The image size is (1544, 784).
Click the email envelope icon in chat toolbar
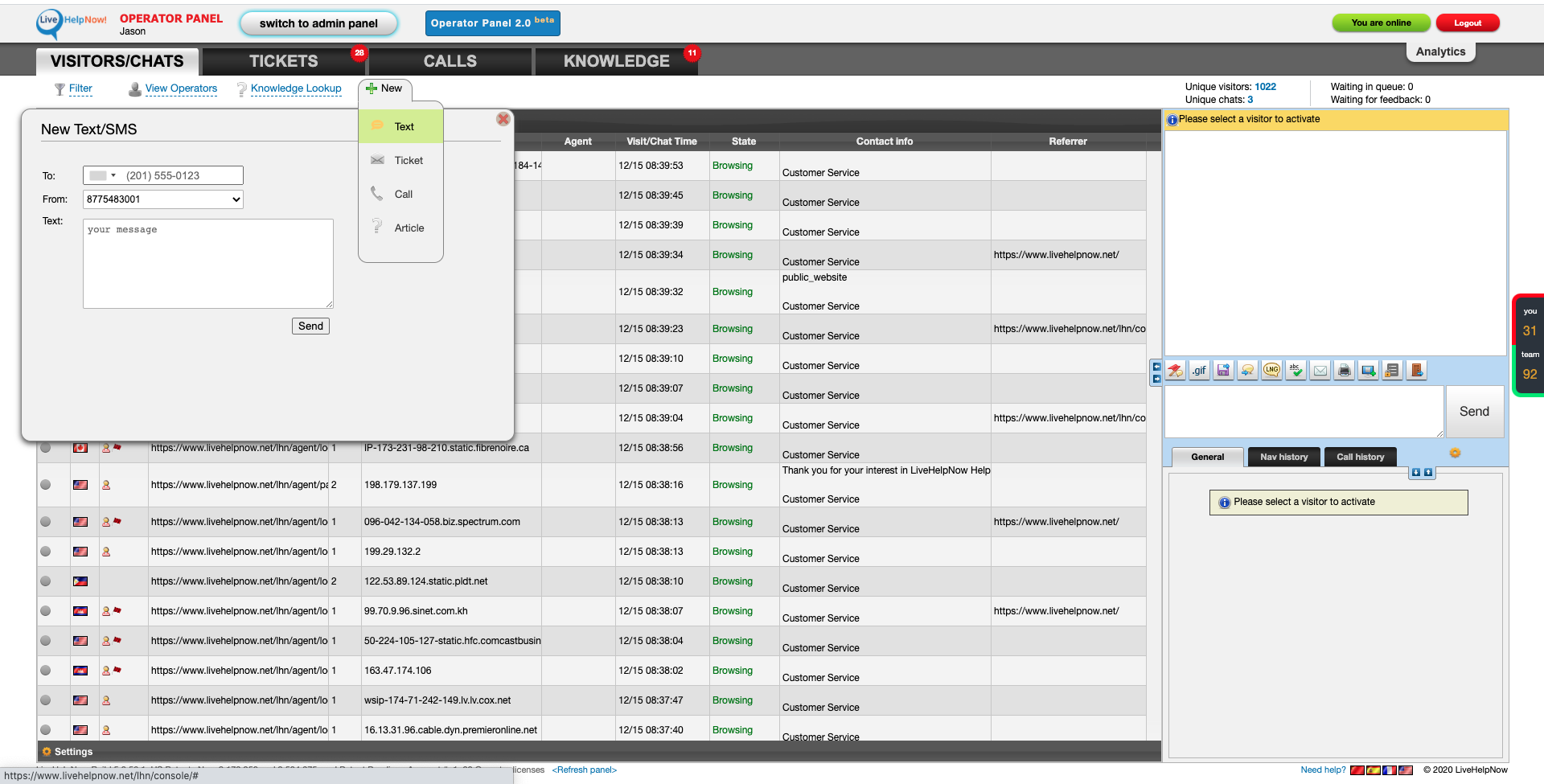(x=1320, y=371)
